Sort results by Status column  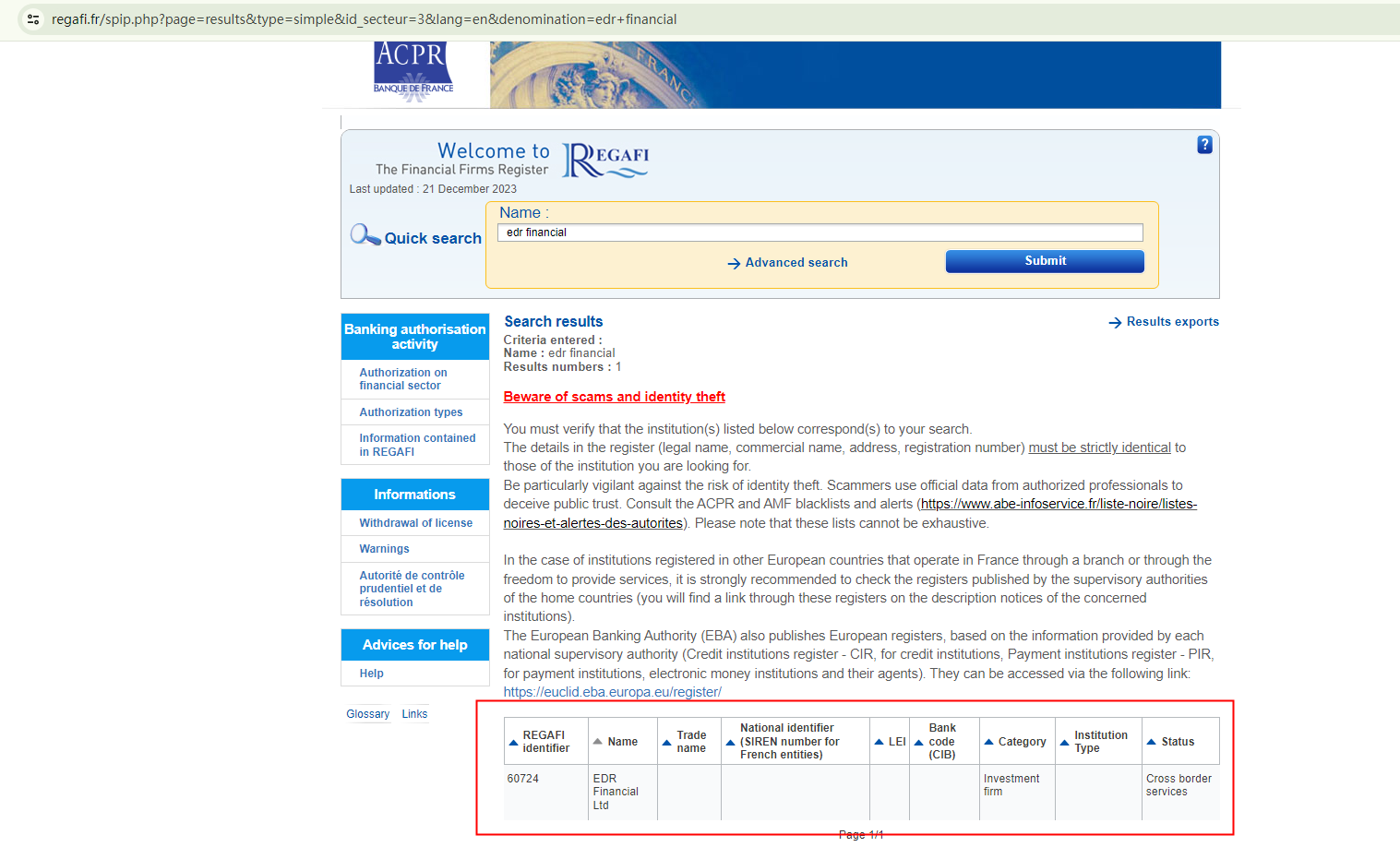coord(1151,742)
